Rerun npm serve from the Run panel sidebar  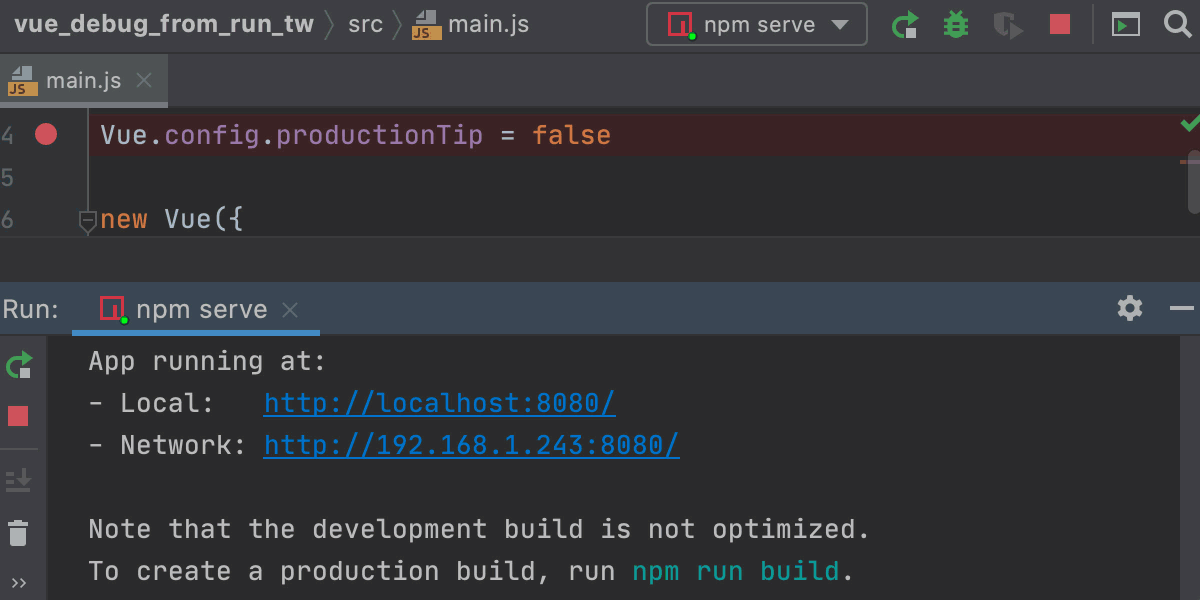(19, 365)
